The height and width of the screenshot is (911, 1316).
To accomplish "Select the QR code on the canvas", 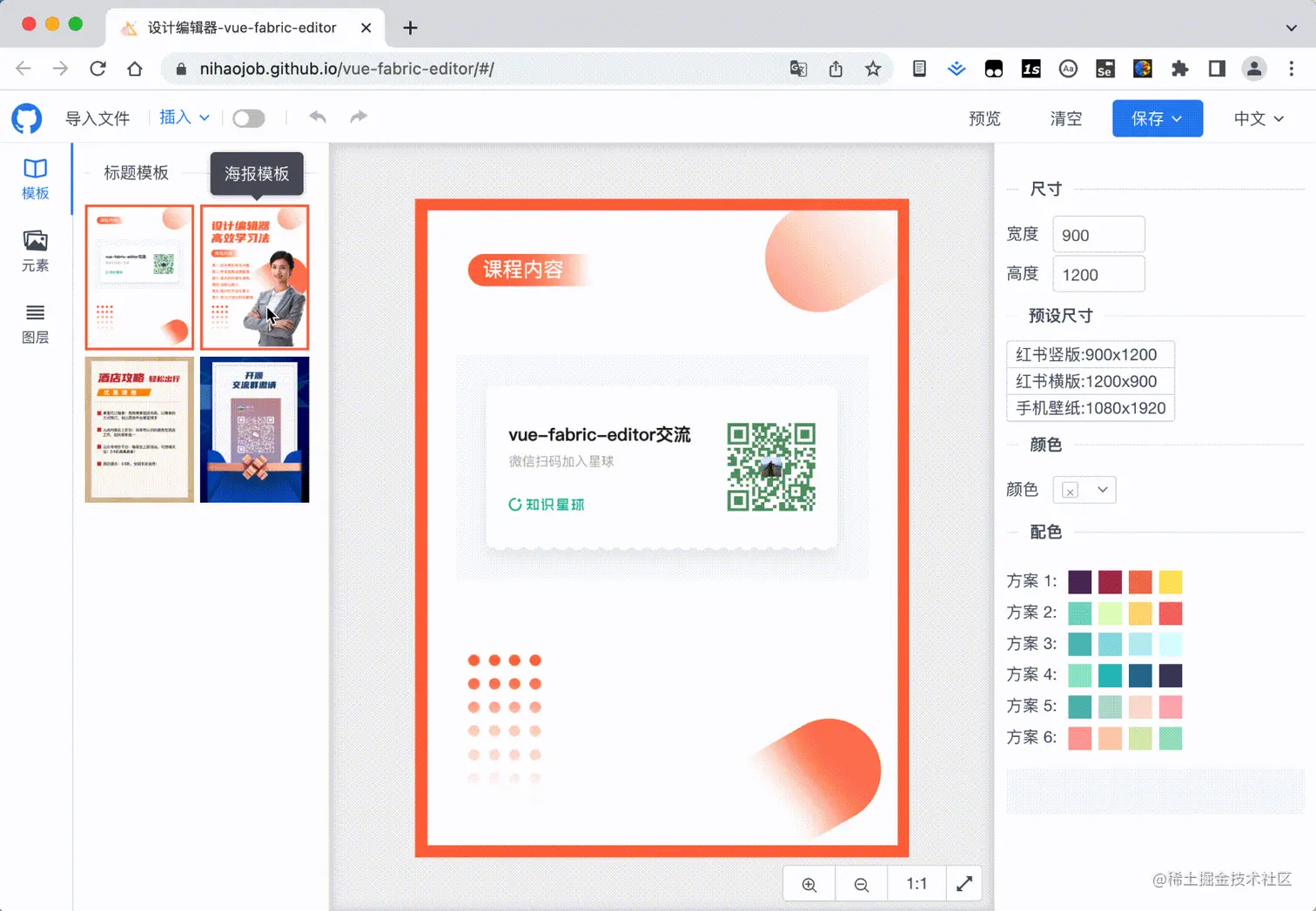I will coord(771,467).
